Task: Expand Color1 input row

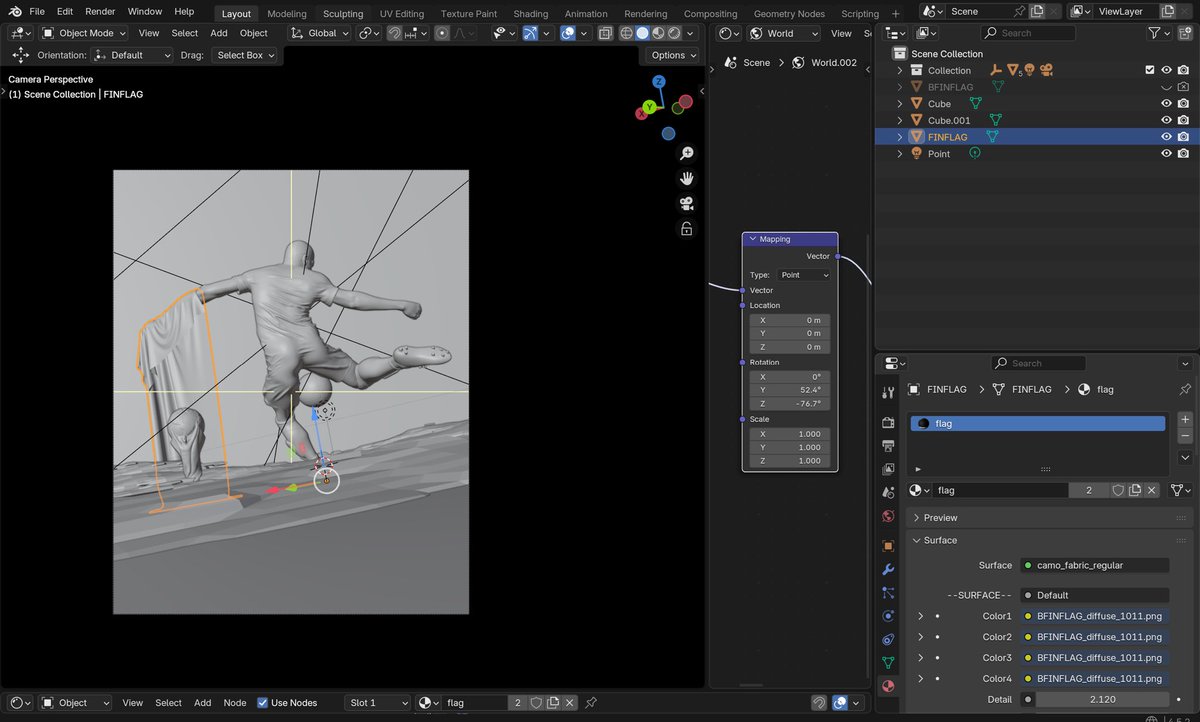Action: [921, 616]
